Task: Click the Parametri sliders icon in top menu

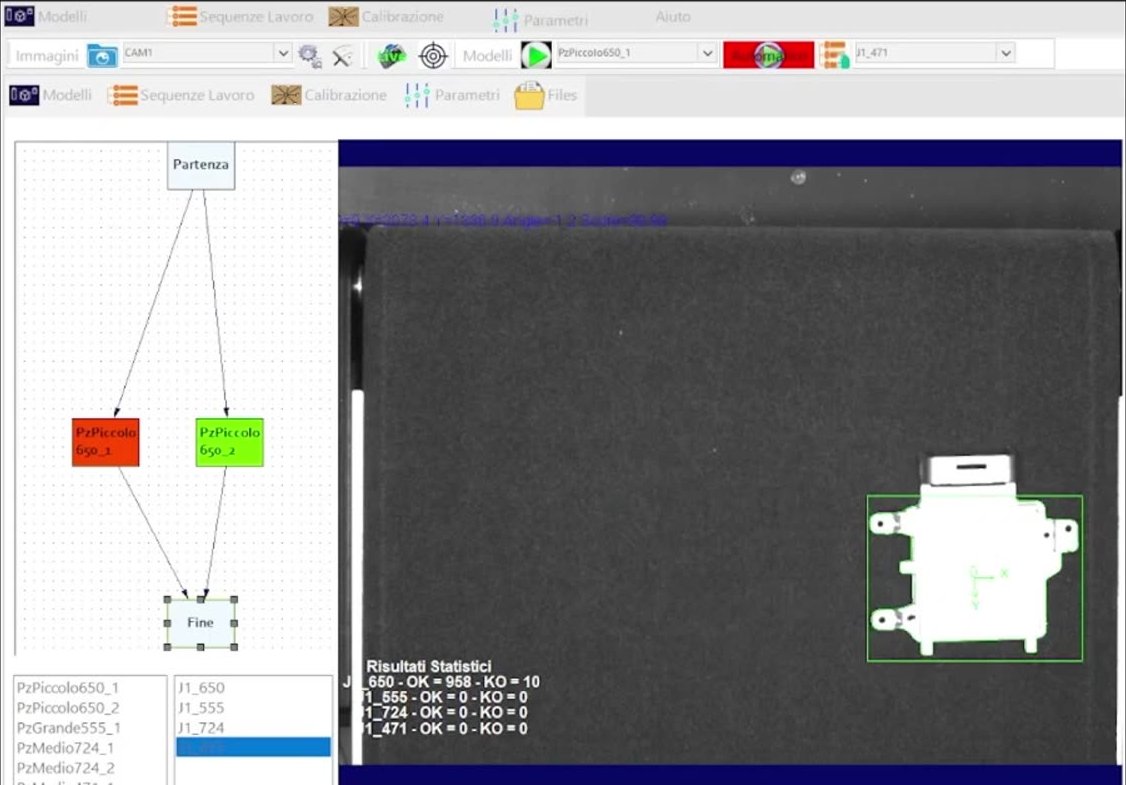Action: (506, 20)
